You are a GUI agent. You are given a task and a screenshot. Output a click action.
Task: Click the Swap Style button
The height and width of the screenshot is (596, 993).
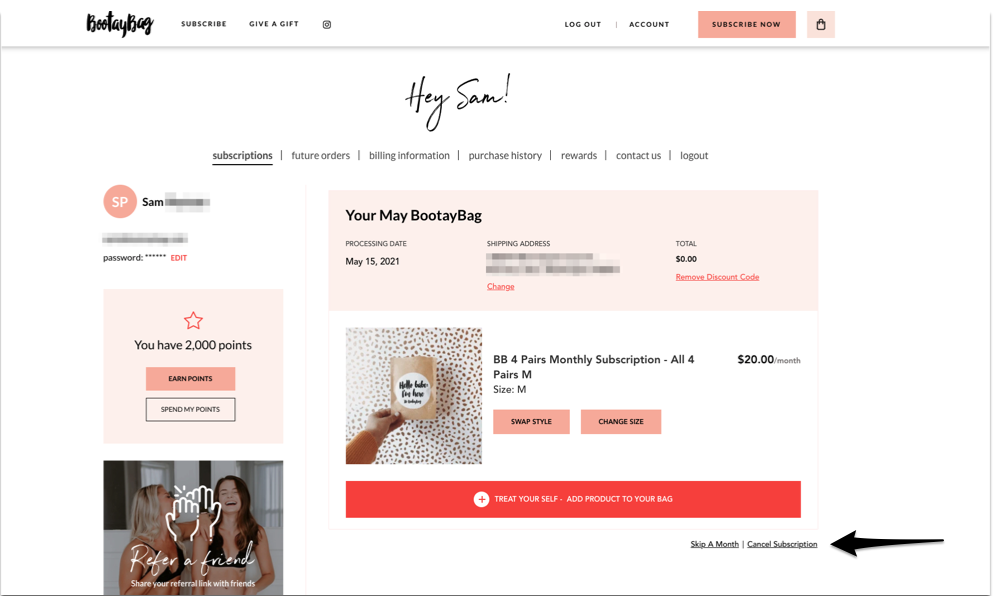531,422
